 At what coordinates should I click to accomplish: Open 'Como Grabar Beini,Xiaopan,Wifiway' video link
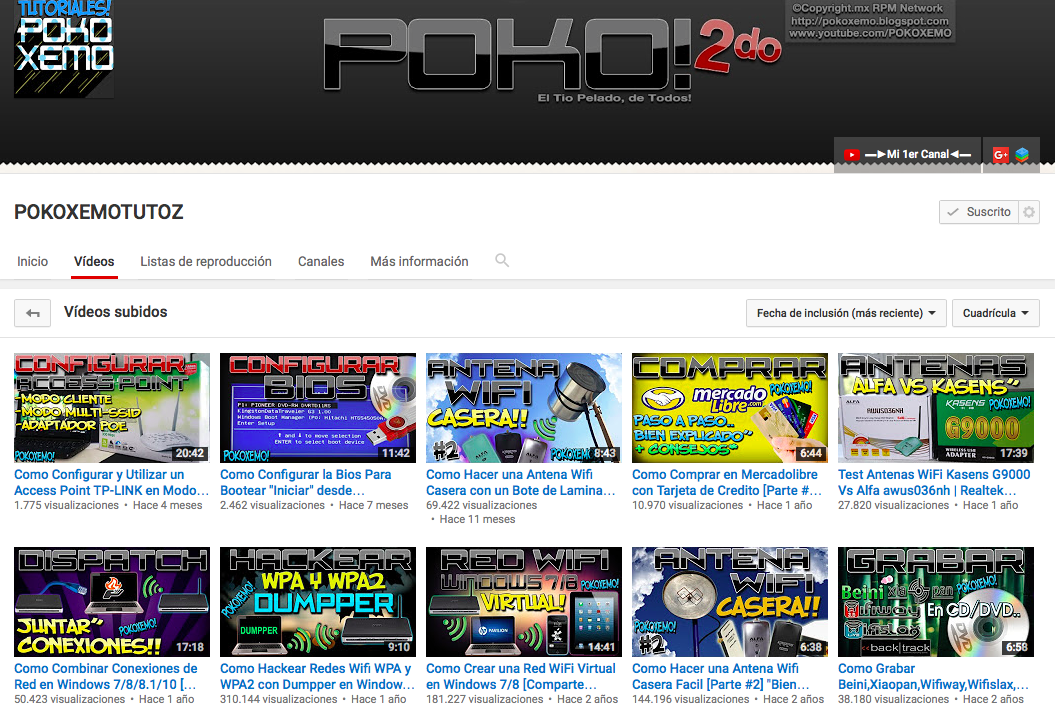pyautogui.click(x=933, y=677)
